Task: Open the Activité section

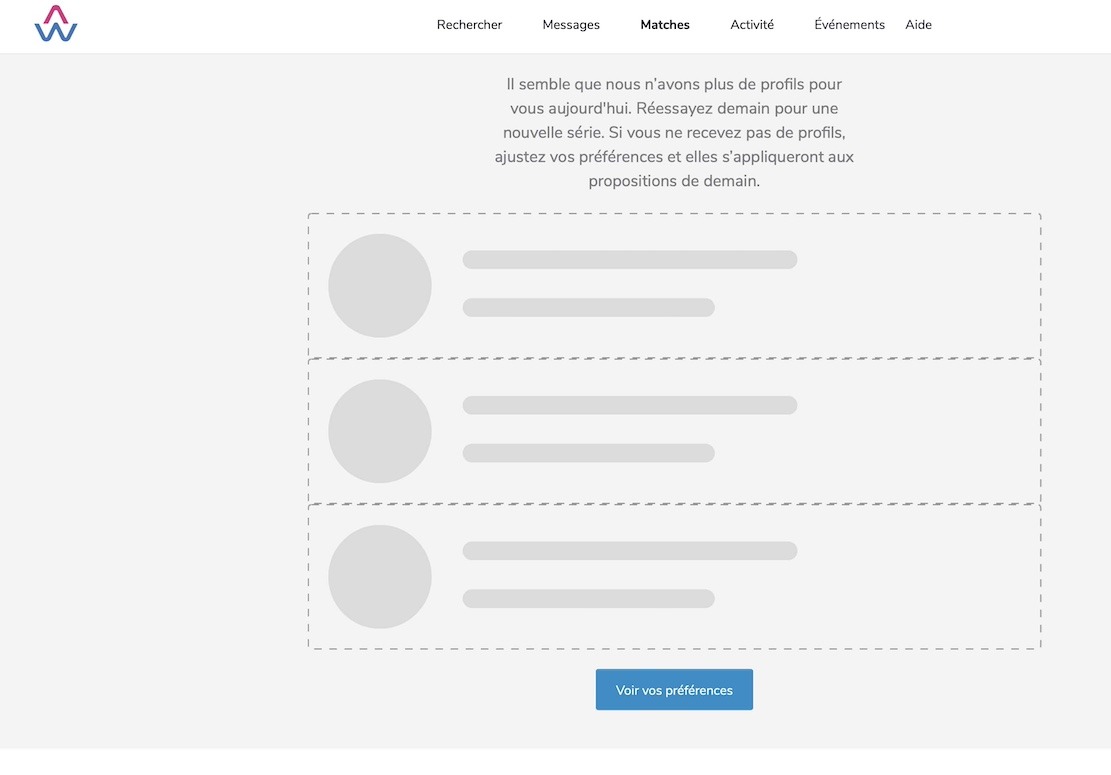Action: point(752,25)
